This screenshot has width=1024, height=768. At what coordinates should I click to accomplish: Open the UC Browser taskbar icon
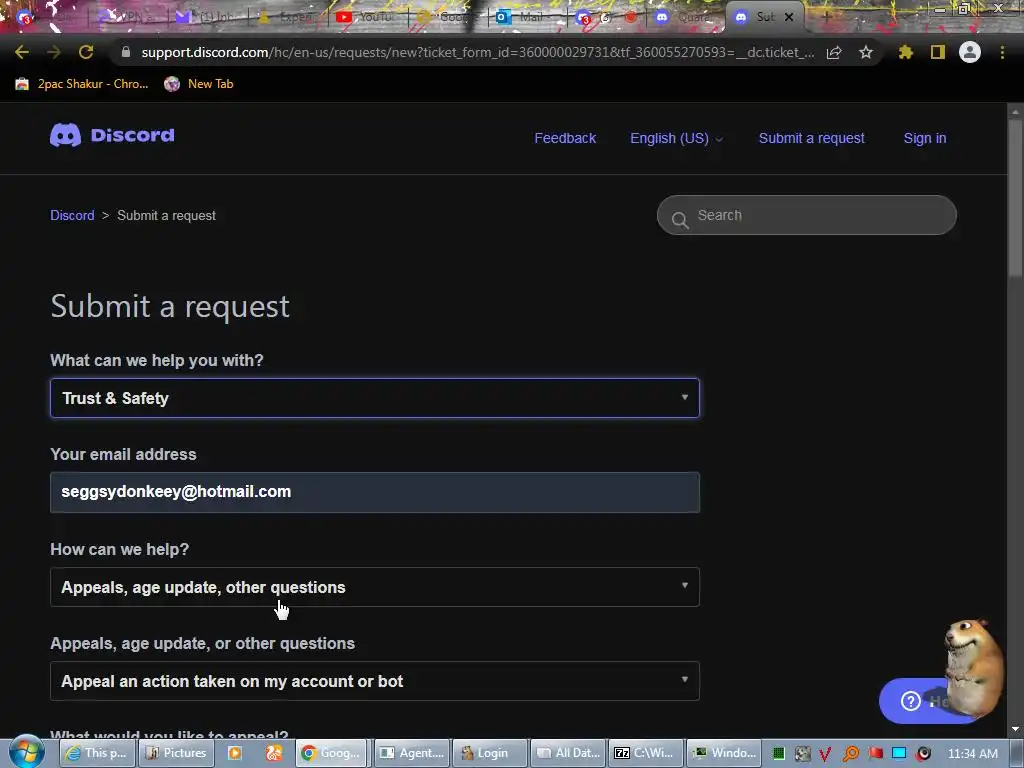click(274, 753)
